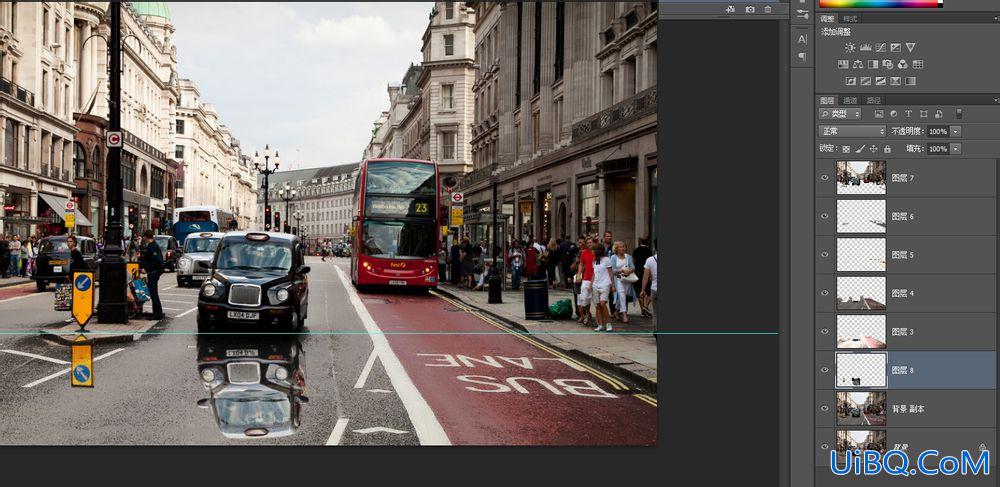Open the Paragraph panel (¶ icon)
1000x487 pixels.
point(802,57)
